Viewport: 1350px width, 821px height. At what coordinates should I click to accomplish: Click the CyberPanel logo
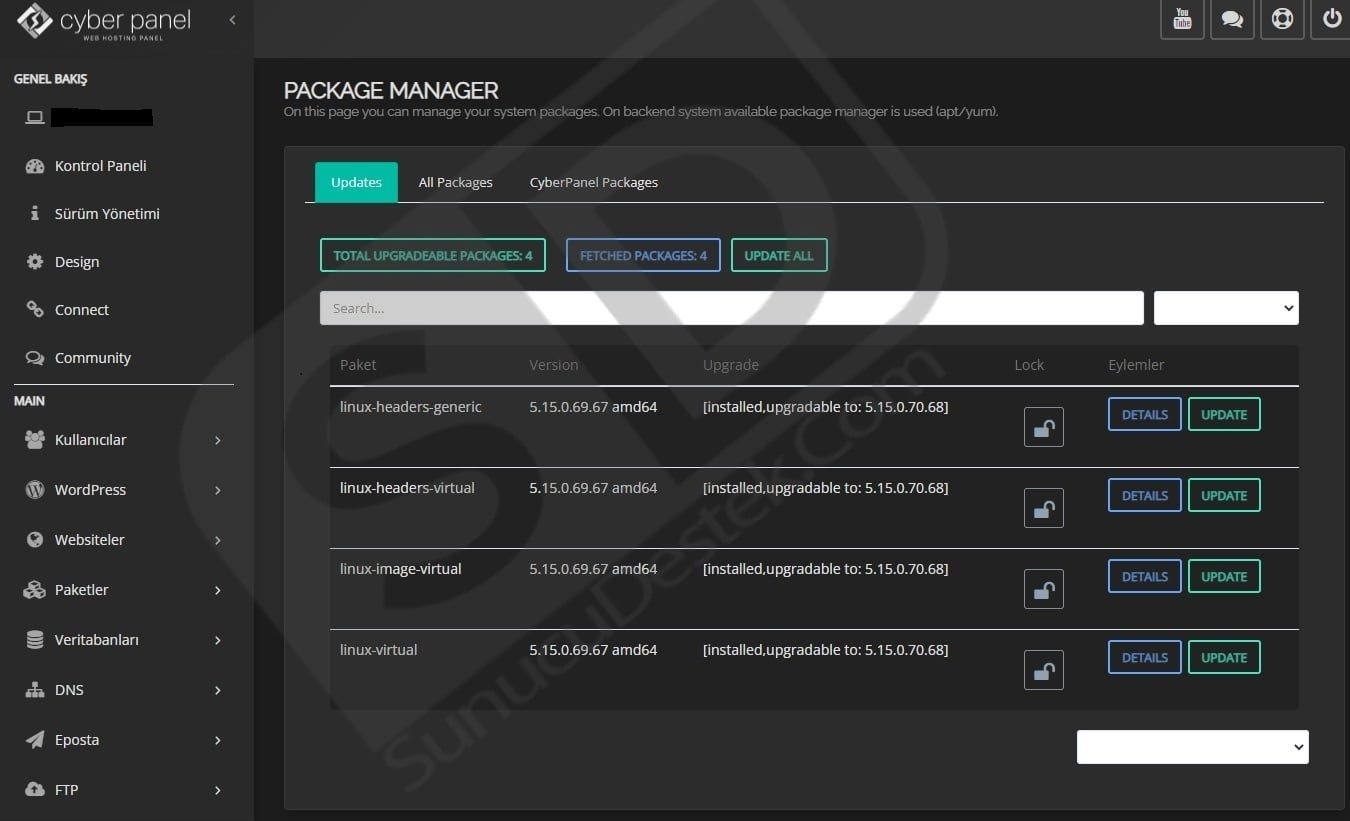tap(103, 21)
